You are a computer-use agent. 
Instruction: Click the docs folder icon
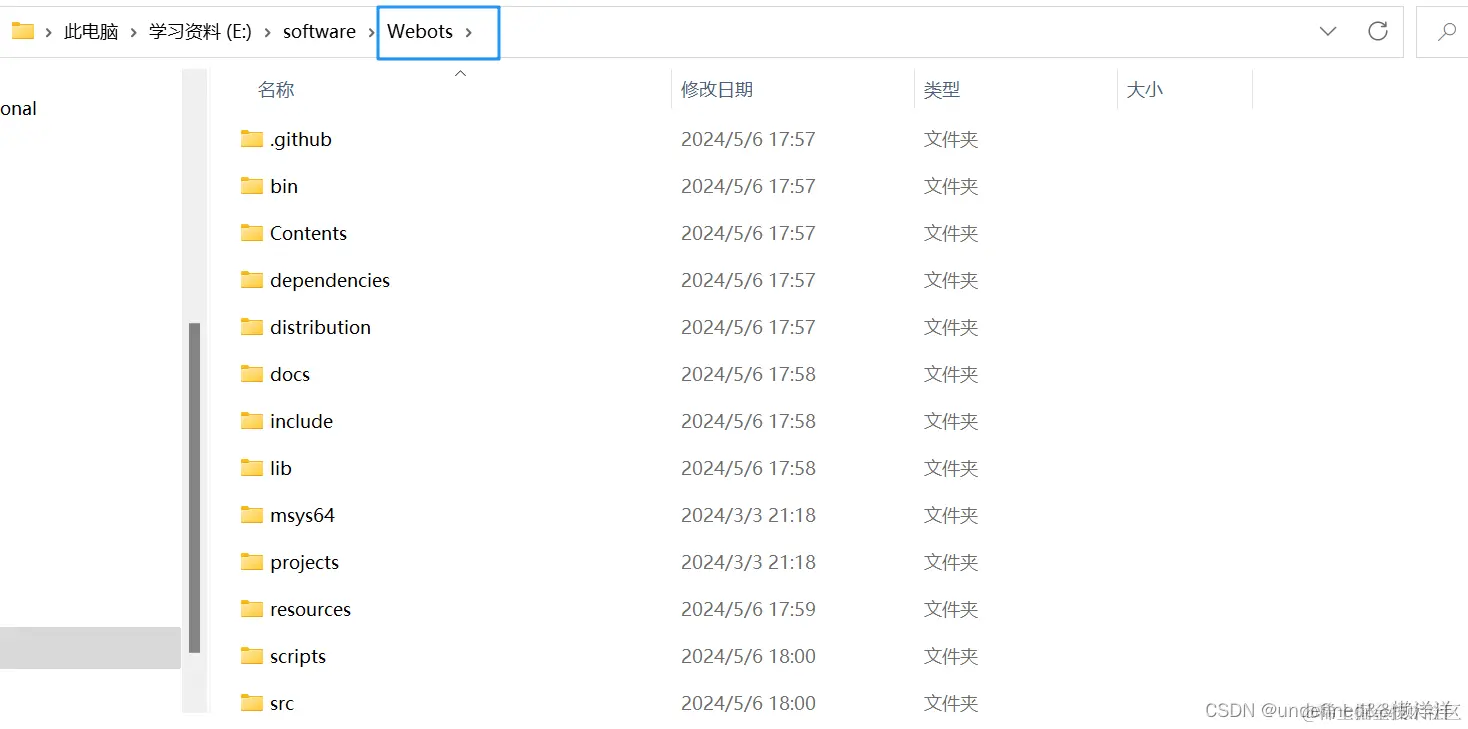click(252, 374)
